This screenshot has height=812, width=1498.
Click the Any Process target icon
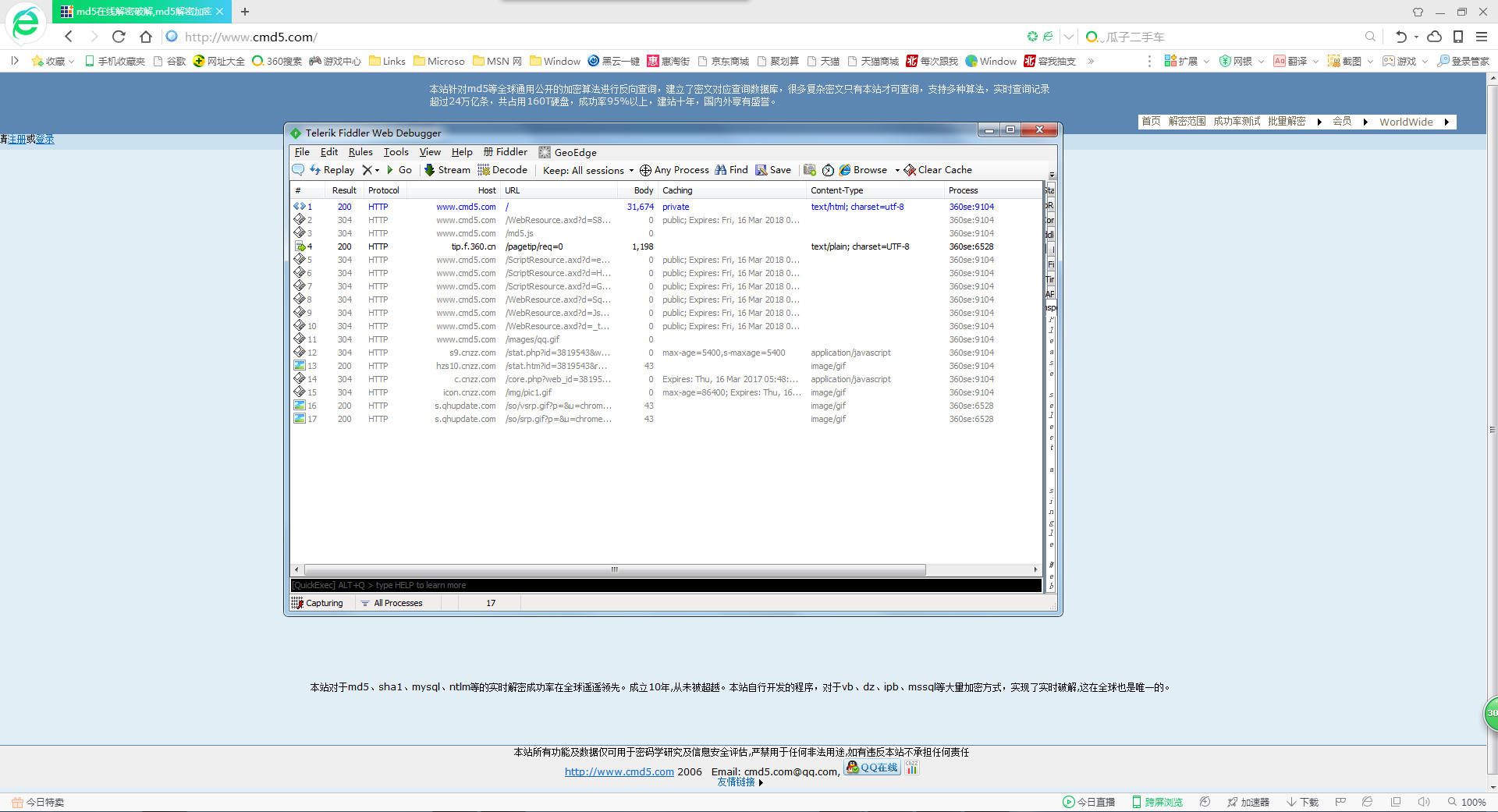[645, 170]
